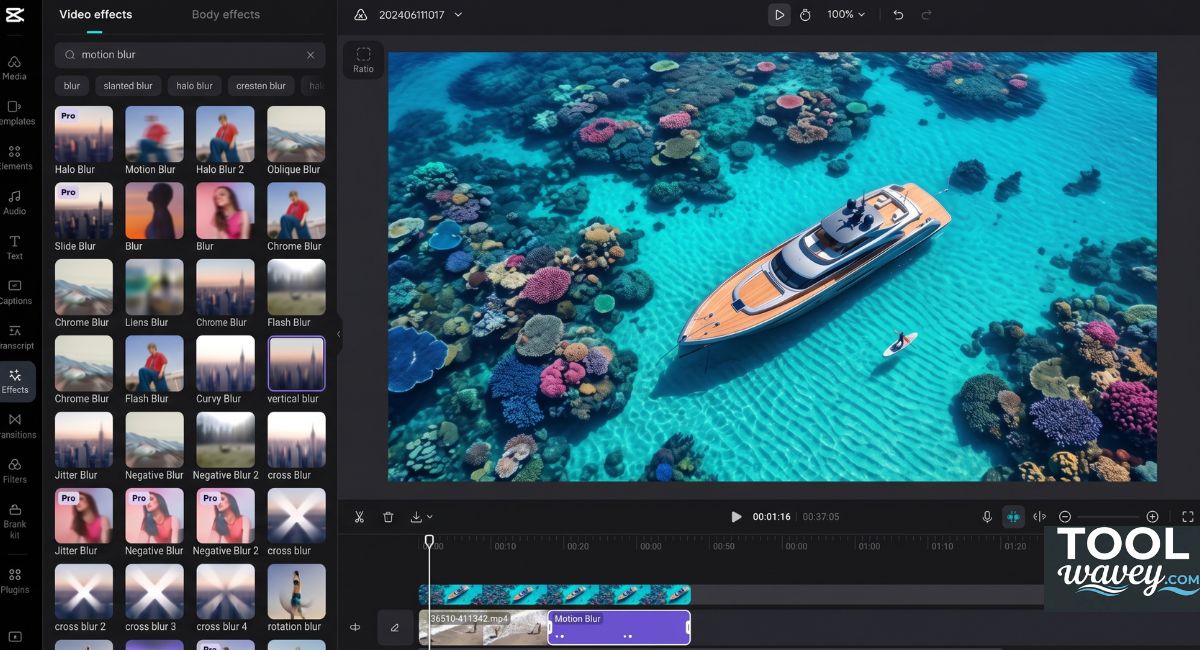Viewport: 1200px width, 650px height.
Task: Apply the cross blur 3 effect thumbnail
Action: pyautogui.click(x=154, y=592)
